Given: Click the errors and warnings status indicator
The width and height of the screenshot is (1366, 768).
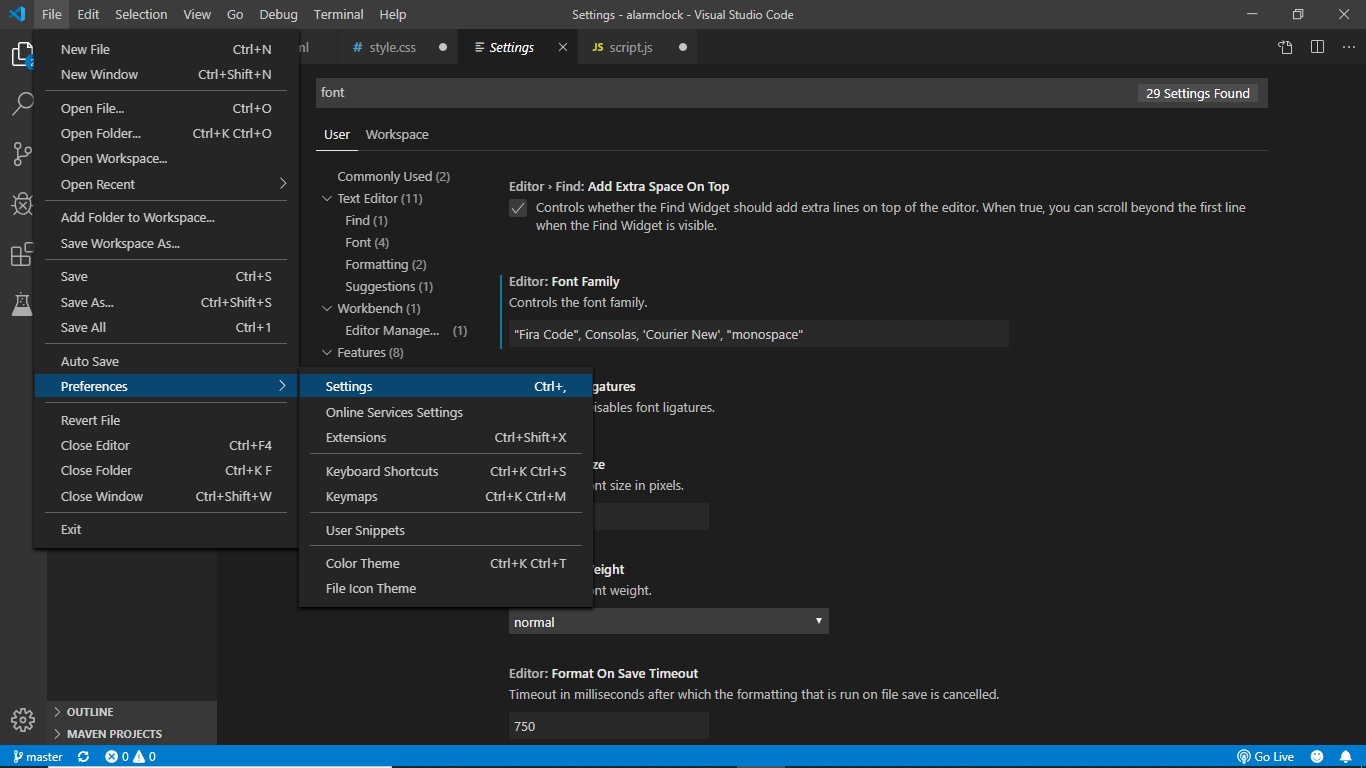Looking at the screenshot, I should point(130,757).
